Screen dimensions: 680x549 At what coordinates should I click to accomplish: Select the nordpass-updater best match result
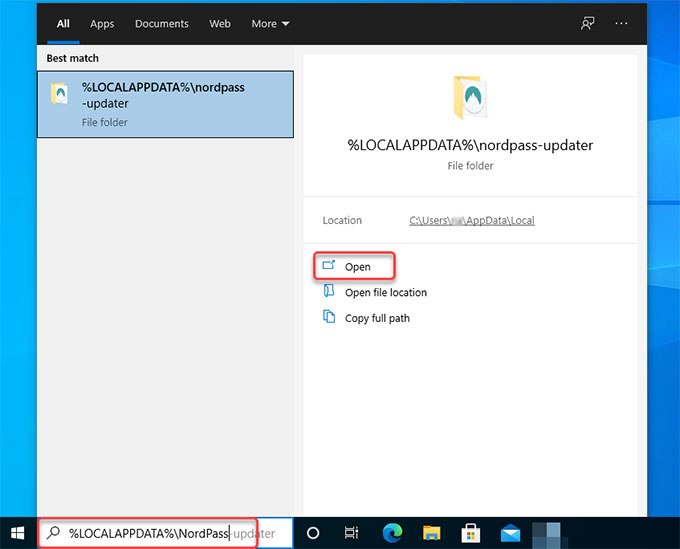point(165,104)
